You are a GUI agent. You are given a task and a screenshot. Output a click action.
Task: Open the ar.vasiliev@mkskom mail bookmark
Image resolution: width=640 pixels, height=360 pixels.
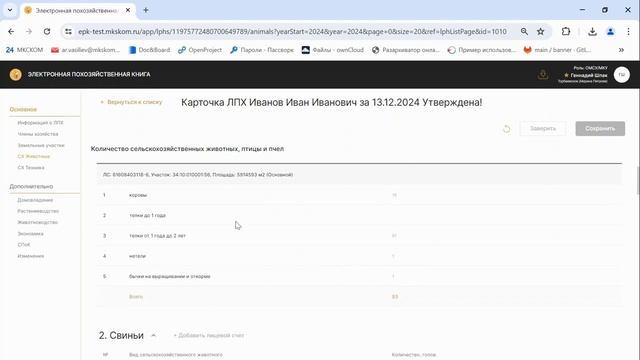click(85, 50)
